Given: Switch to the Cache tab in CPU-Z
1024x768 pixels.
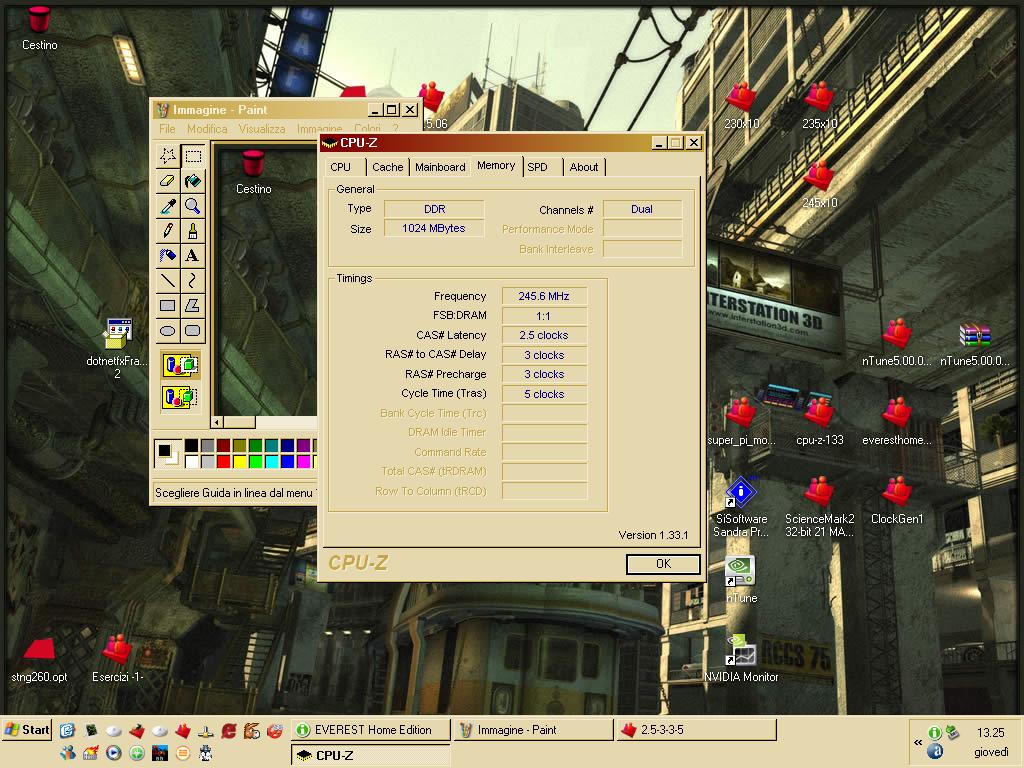Looking at the screenshot, I should click(387, 167).
